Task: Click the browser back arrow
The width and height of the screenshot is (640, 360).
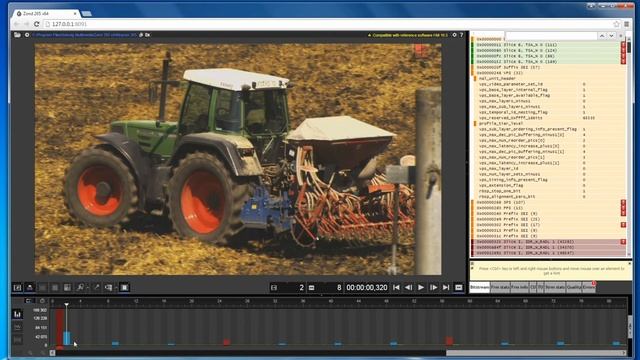Action: tap(17, 24)
